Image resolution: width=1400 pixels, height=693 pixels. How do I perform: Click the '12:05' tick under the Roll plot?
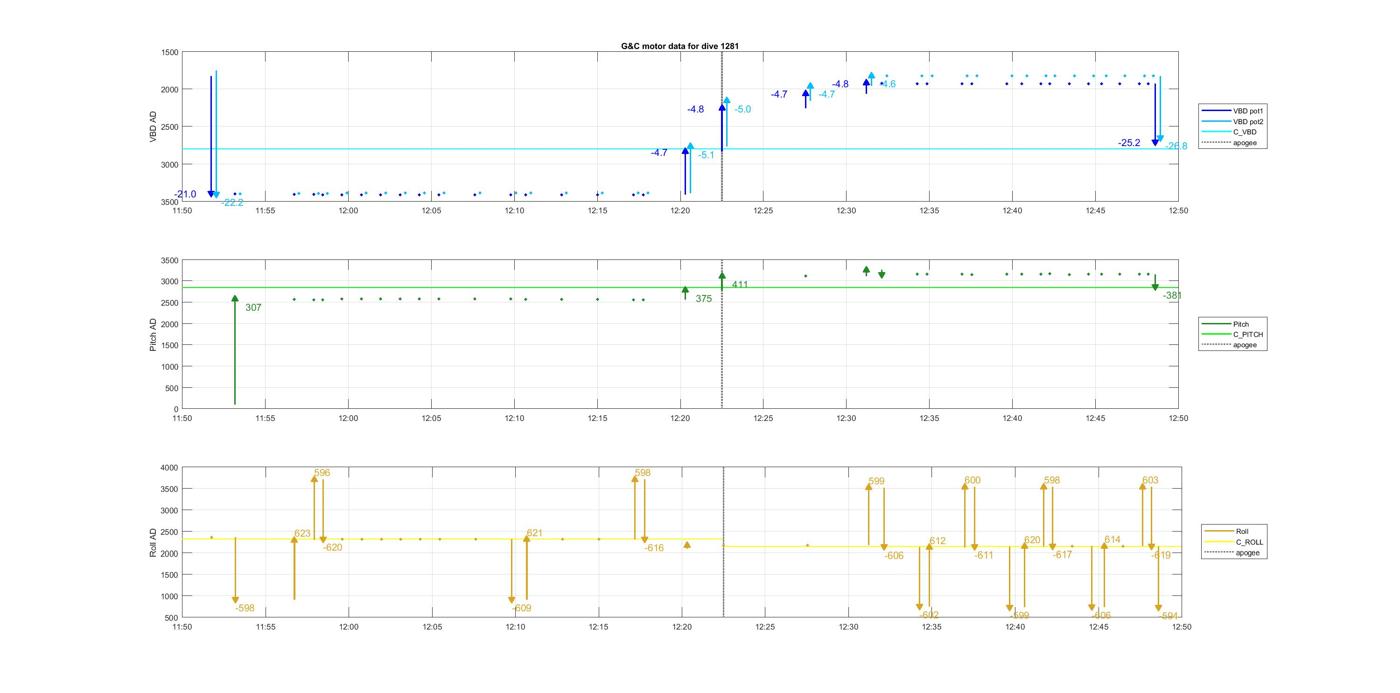432,627
